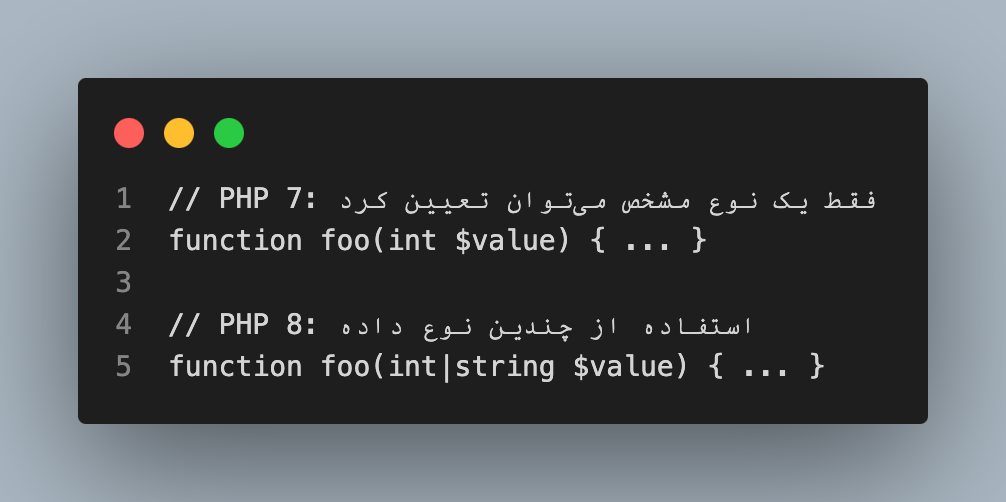
Task: Click the green maximize dot
Action: [229, 133]
